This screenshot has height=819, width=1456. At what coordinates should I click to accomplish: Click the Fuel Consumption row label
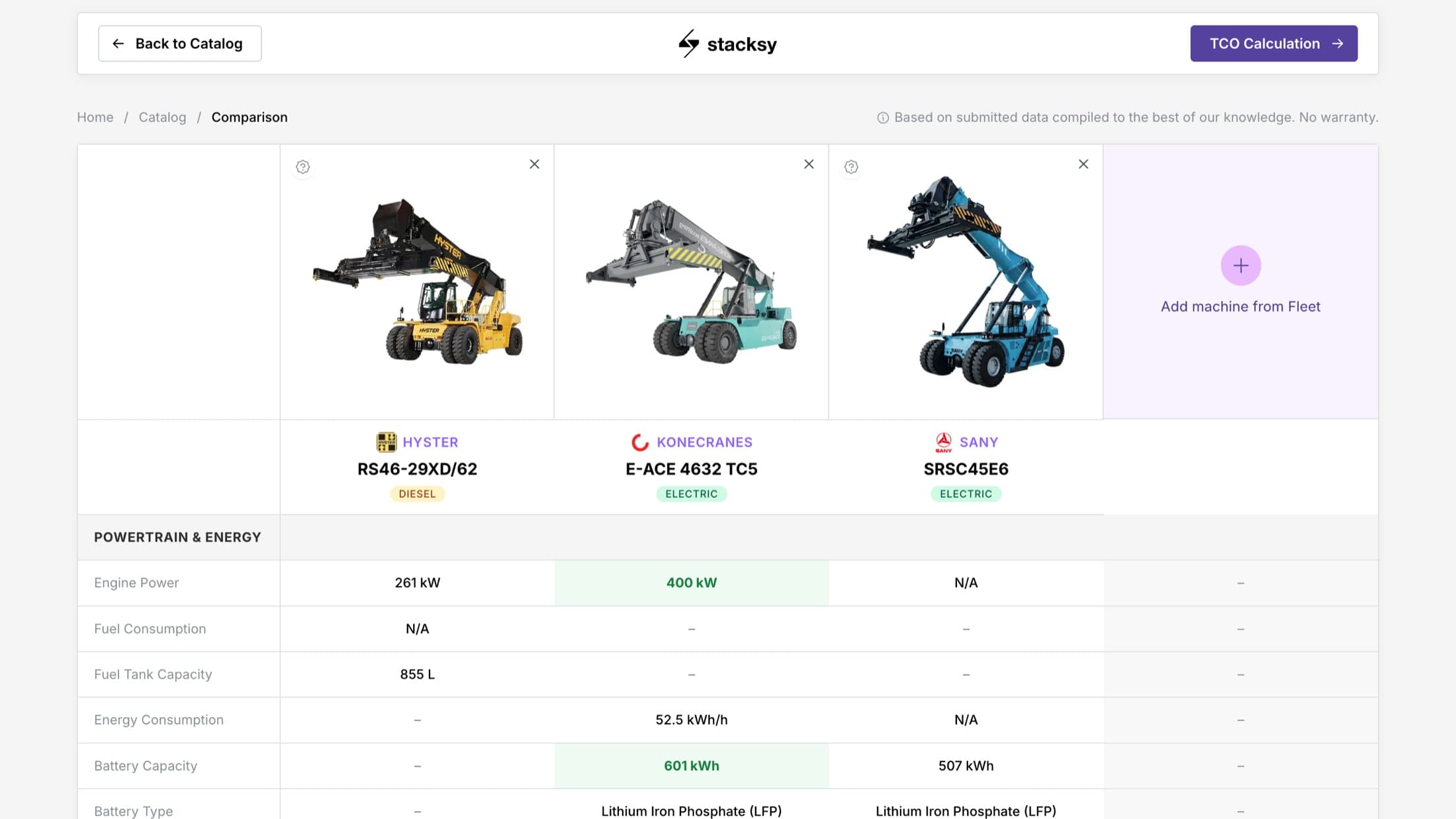(150, 628)
